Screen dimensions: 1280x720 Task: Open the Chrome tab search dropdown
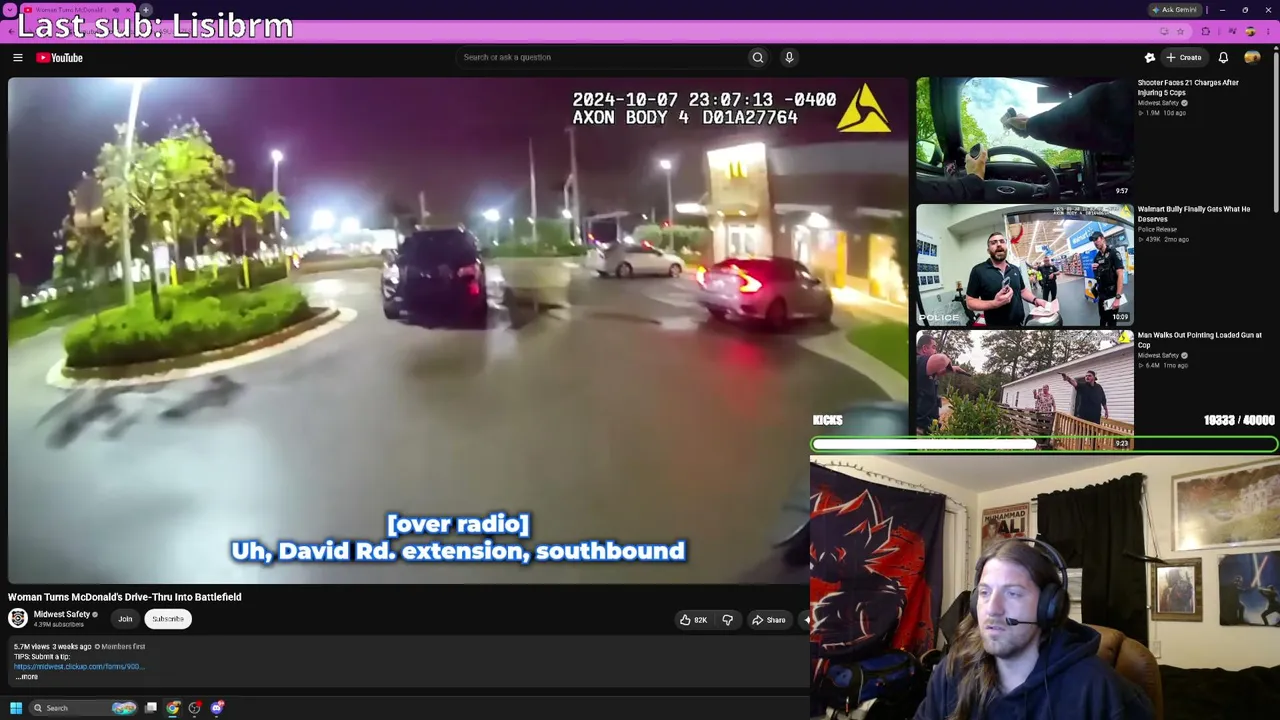[10, 10]
